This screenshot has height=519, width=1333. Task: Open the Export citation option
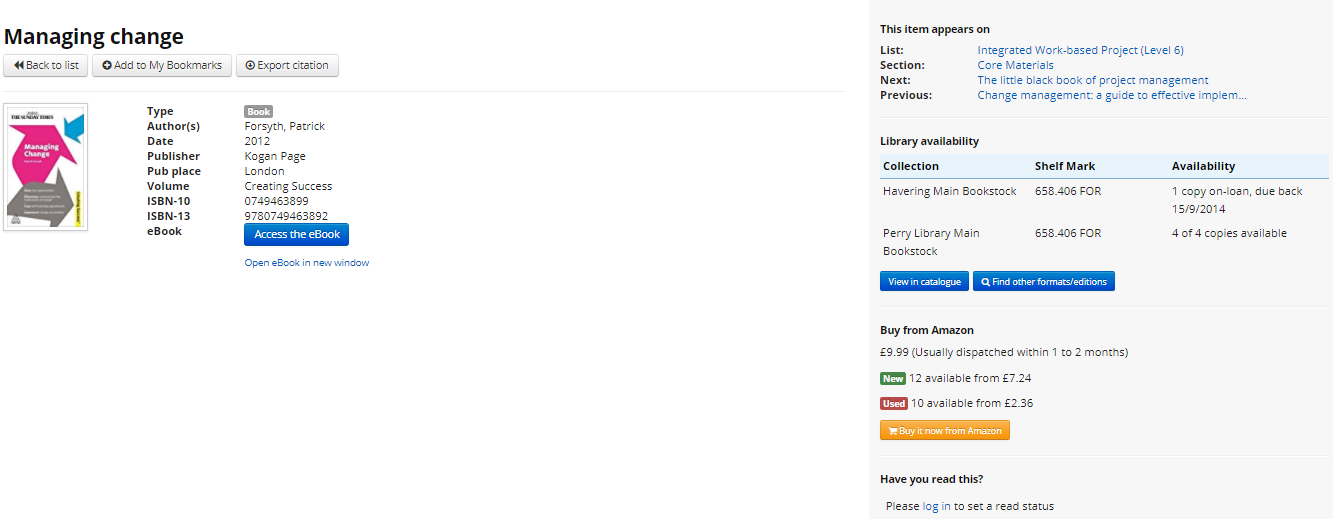[287, 66]
